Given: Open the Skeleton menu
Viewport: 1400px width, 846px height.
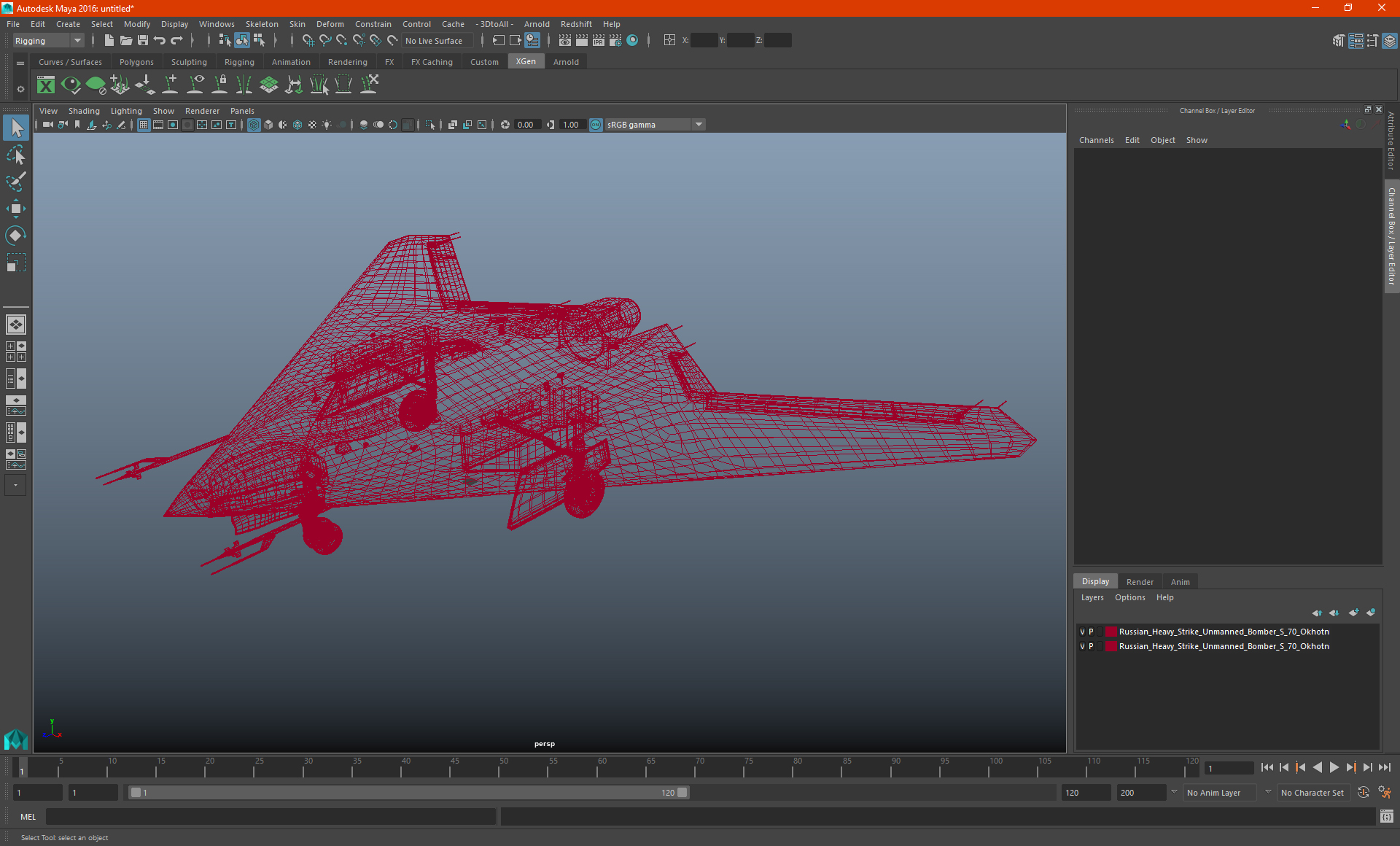Looking at the screenshot, I should (x=262, y=24).
